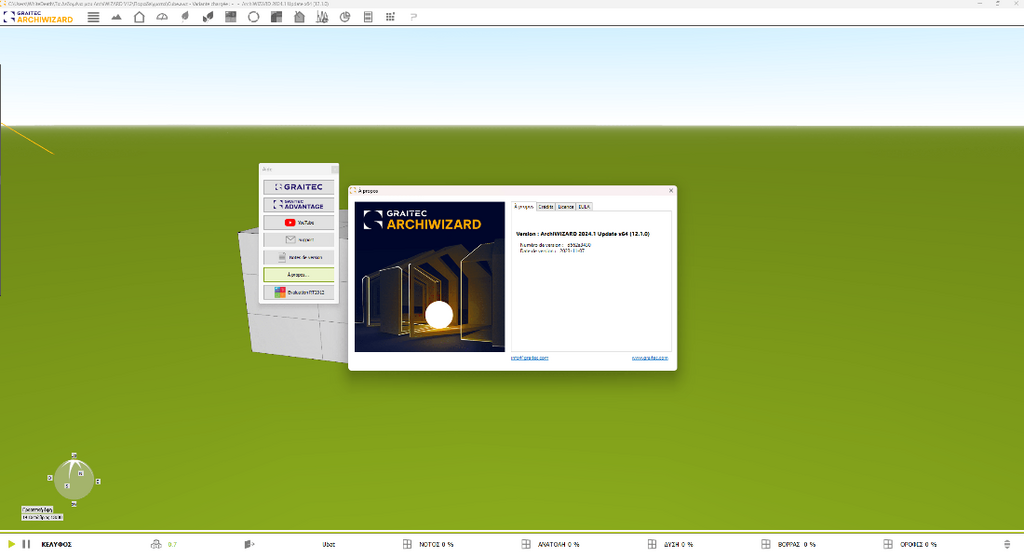Open the www.graitec.com link

pos(650,358)
